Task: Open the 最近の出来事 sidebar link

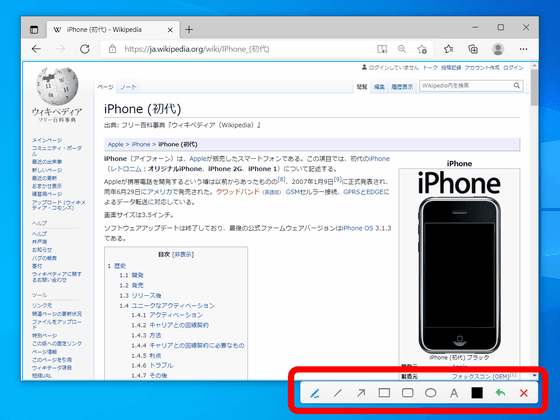Action: pyautogui.click(x=47, y=162)
